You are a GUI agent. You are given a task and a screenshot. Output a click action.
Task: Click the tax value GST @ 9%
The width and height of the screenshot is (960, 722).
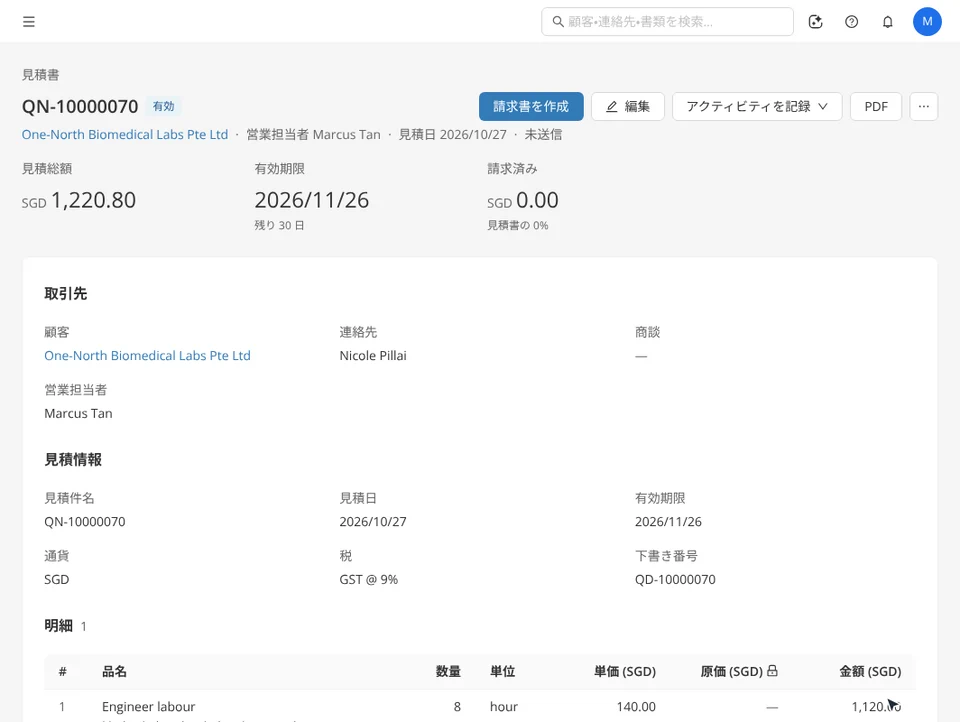369,579
